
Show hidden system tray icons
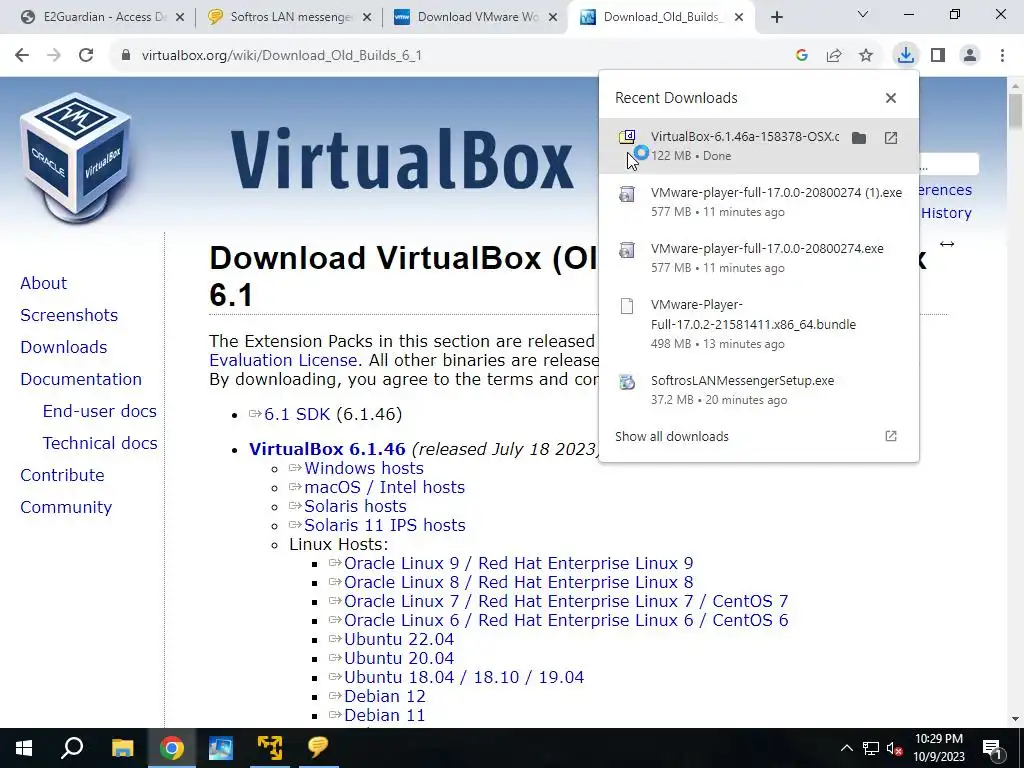point(846,748)
